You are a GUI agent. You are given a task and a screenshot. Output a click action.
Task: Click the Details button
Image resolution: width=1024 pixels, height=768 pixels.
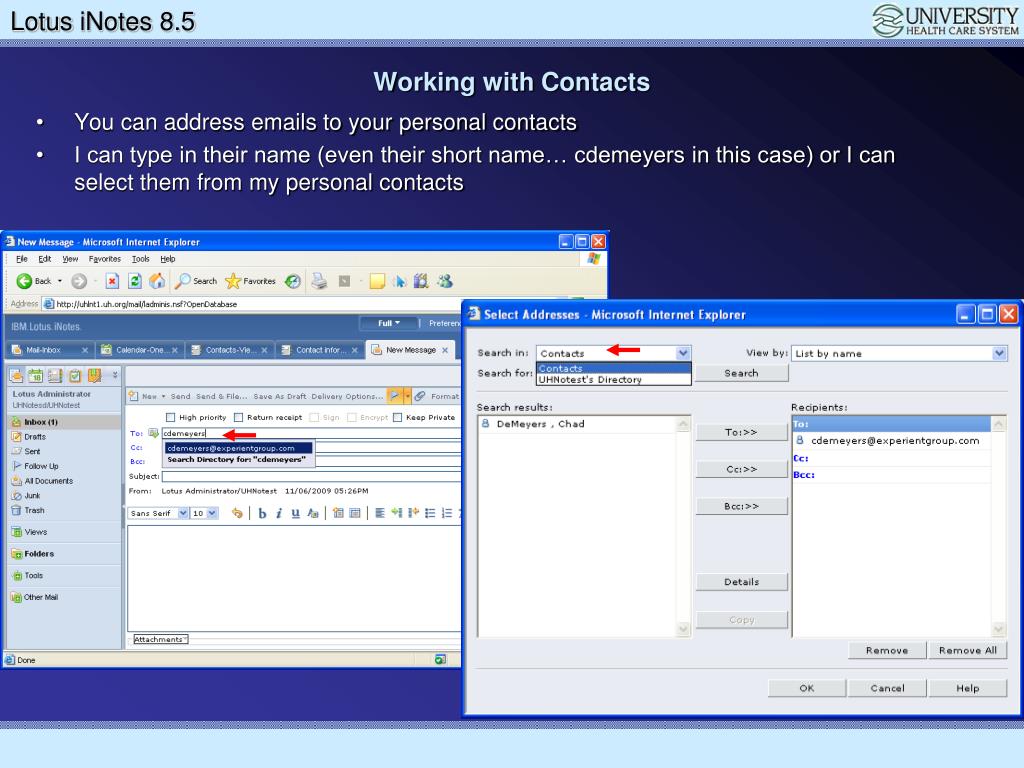(x=741, y=582)
